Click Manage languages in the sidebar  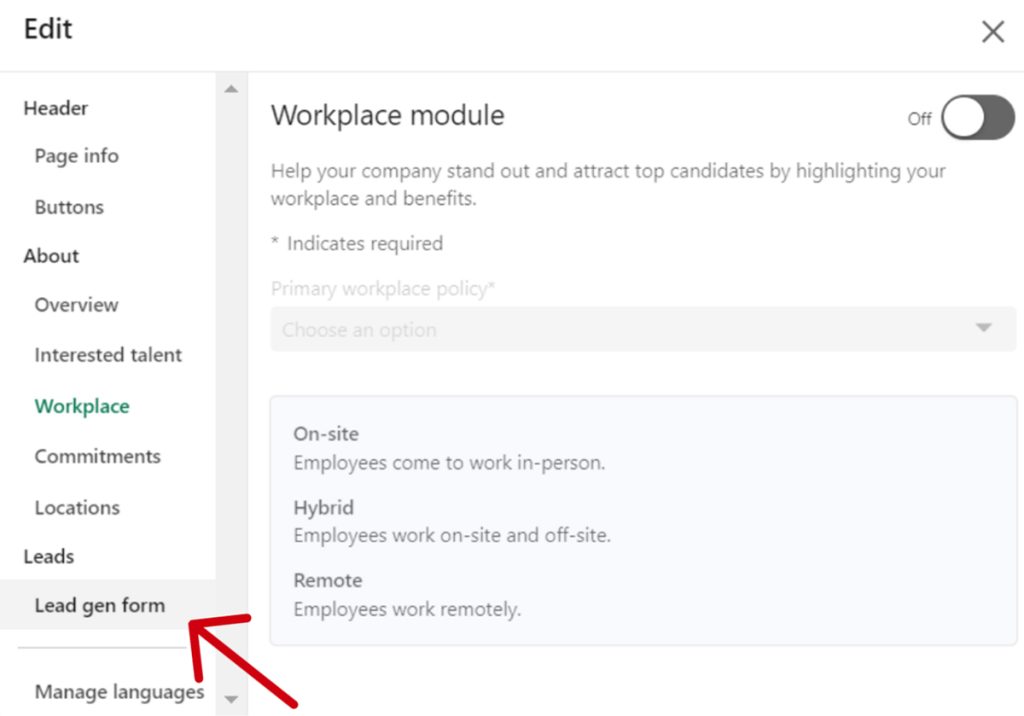coord(119,691)
